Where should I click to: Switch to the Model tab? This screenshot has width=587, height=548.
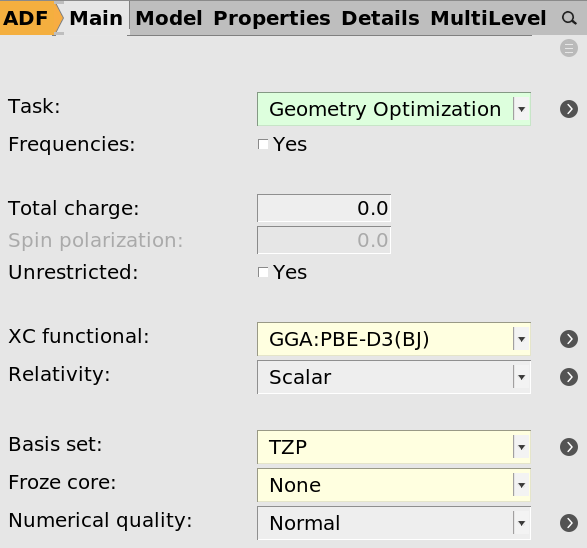point(169,18)
